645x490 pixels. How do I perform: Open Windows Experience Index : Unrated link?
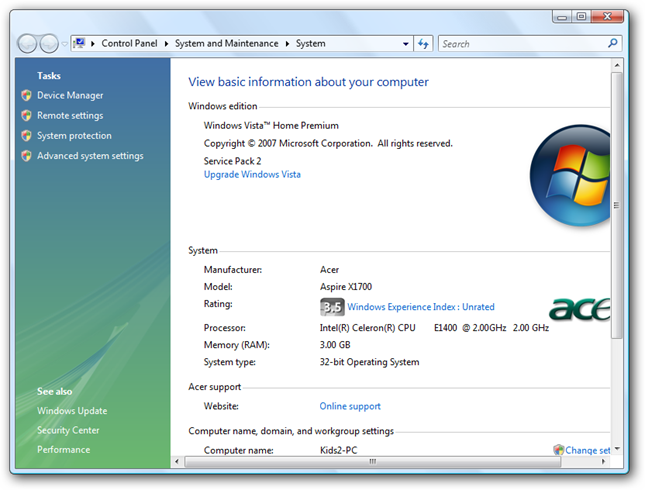420,307
